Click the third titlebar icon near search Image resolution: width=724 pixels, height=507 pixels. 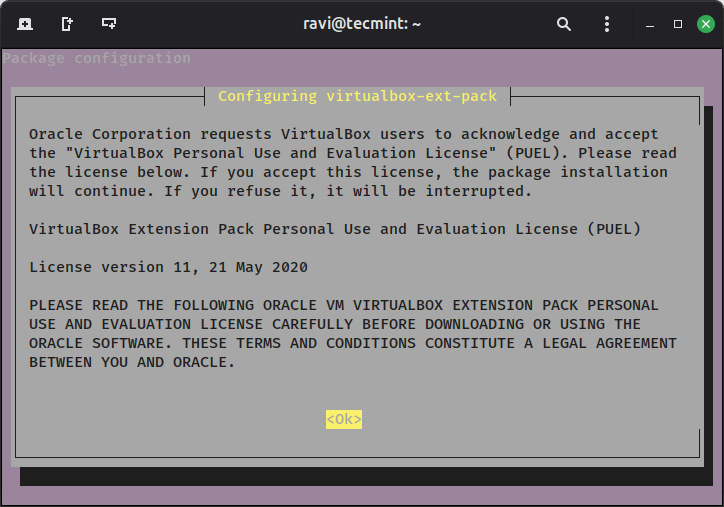(108, 23)
